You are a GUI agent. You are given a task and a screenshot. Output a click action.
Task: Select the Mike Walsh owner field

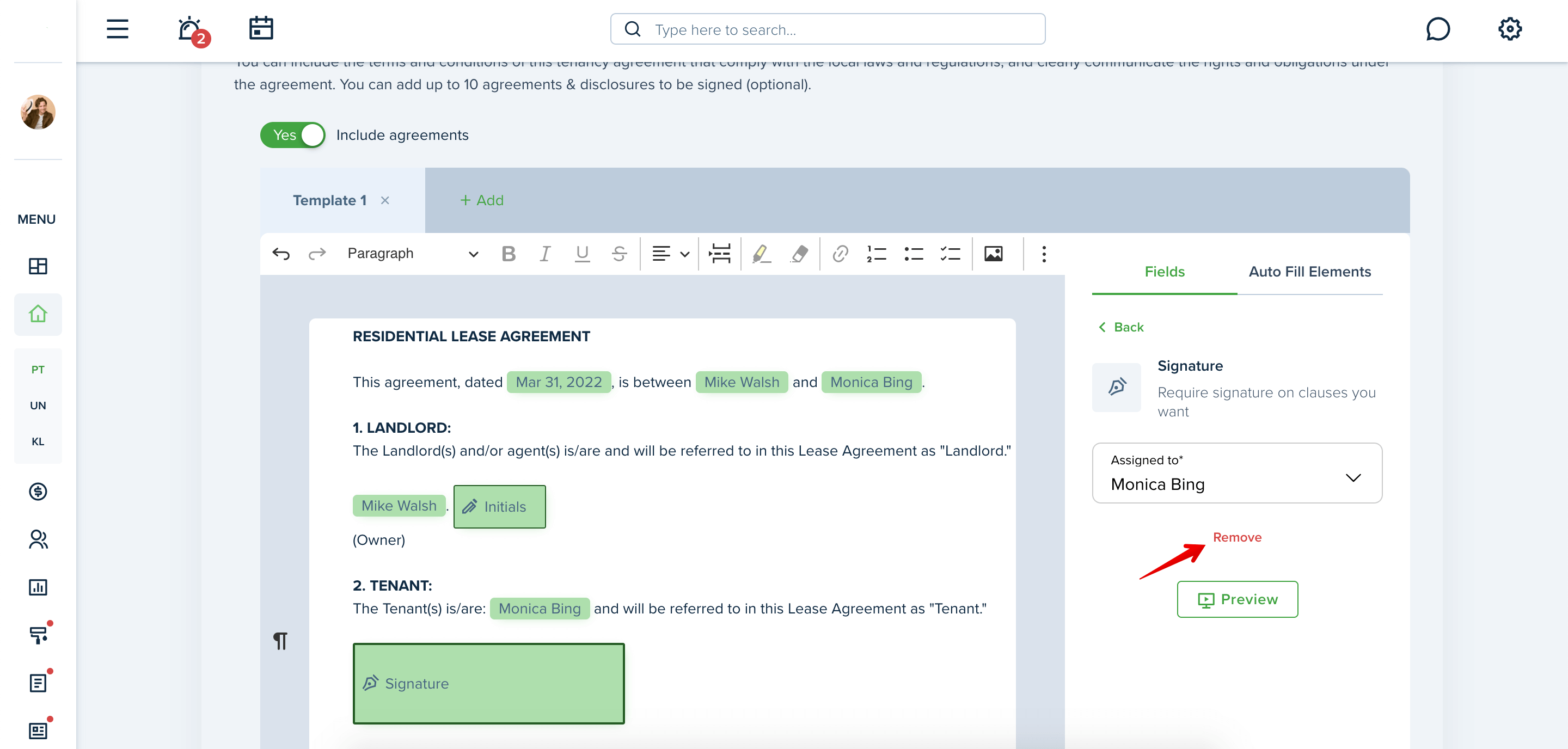pyautogui.click(x=399, y=506)
